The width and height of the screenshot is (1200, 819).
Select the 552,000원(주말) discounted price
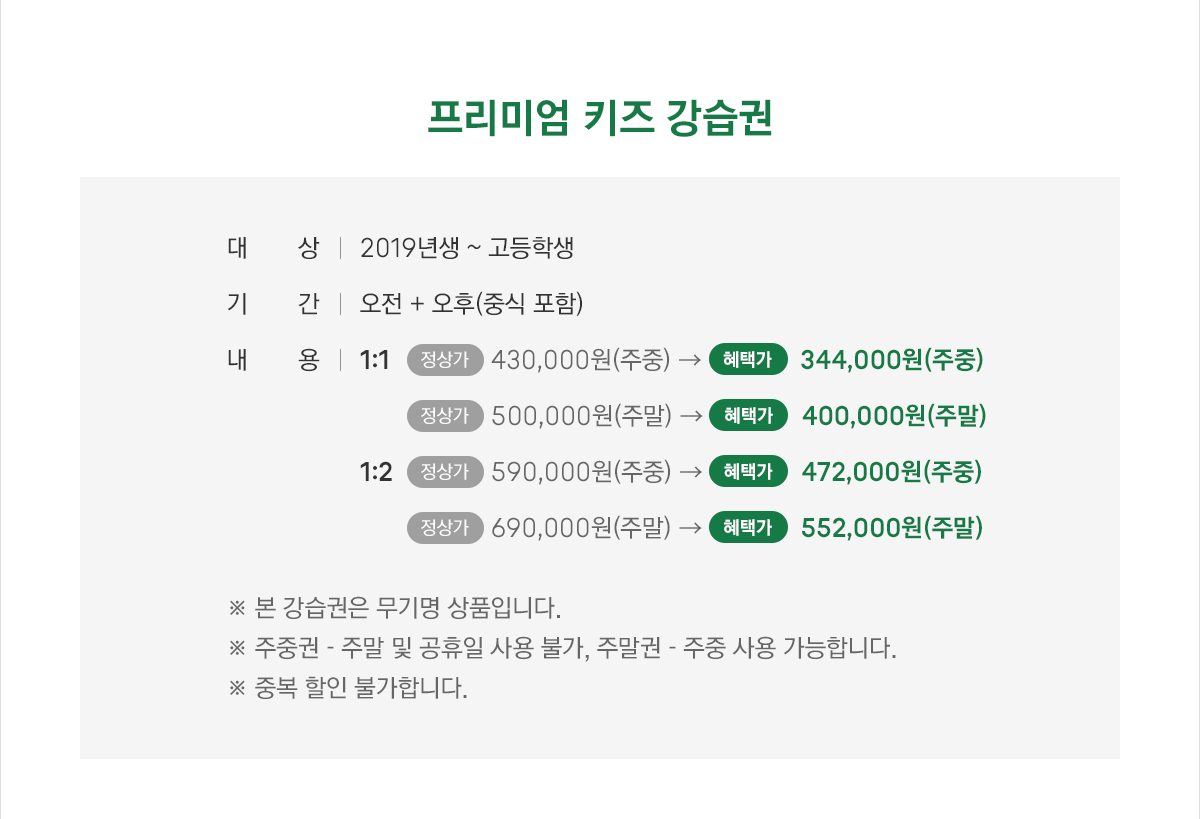click(892, 527)
